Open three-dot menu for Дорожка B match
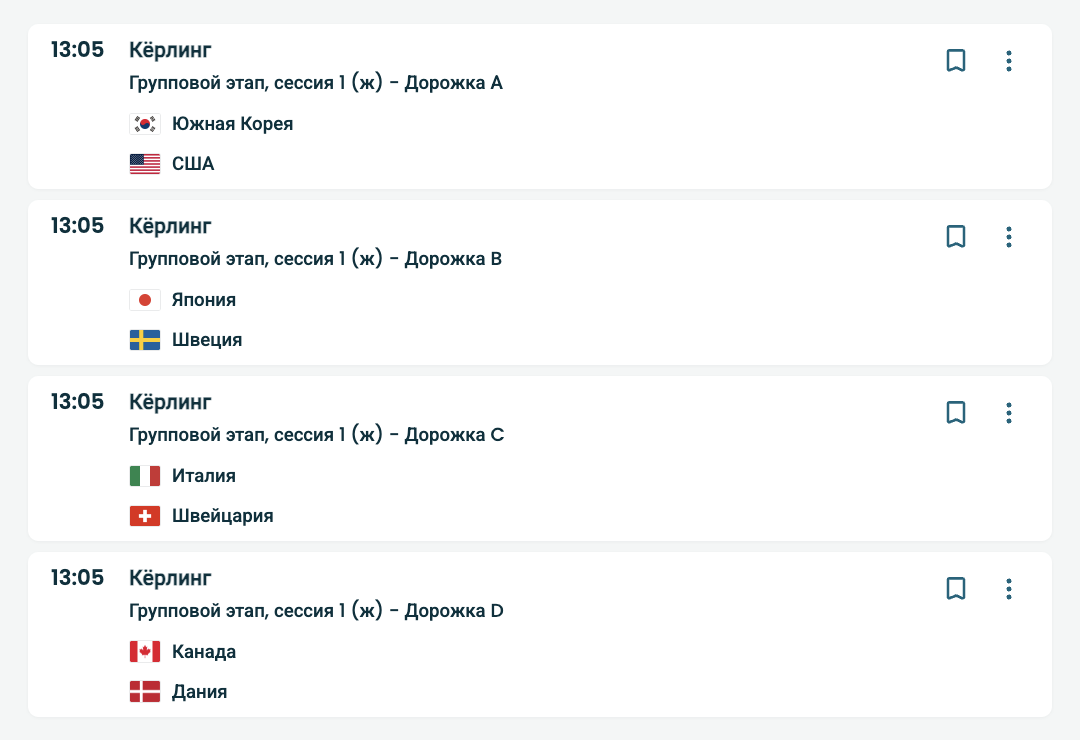The height and width of the screenshot is (740, 1080). click(x=1009, y=237)
